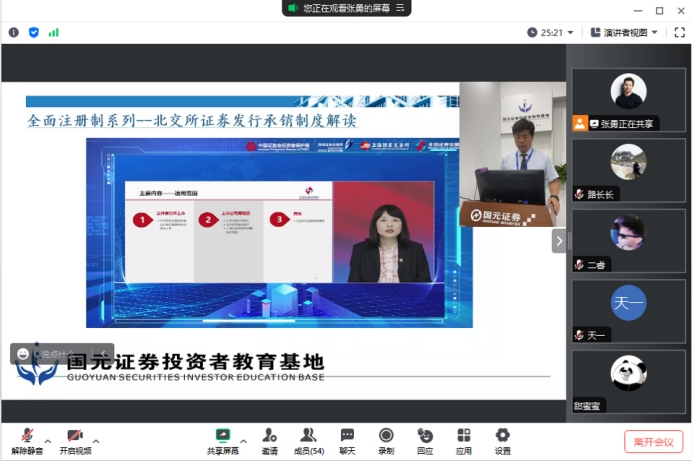Click the shared slide video frame
The width and height of the screenshot is (693, 461).
[x=279, y=233]
